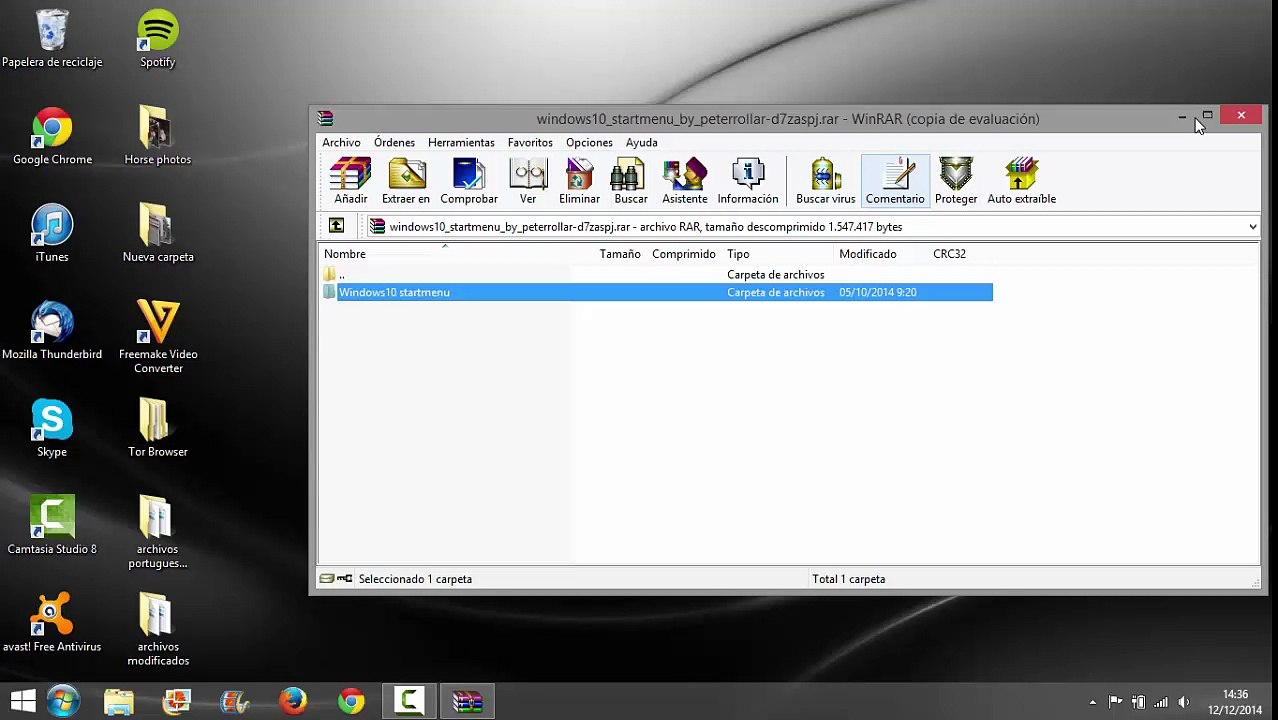This screenshot has width=1278, height=720.
Task: Open the Opciones menu
Action: coord(589,143)
